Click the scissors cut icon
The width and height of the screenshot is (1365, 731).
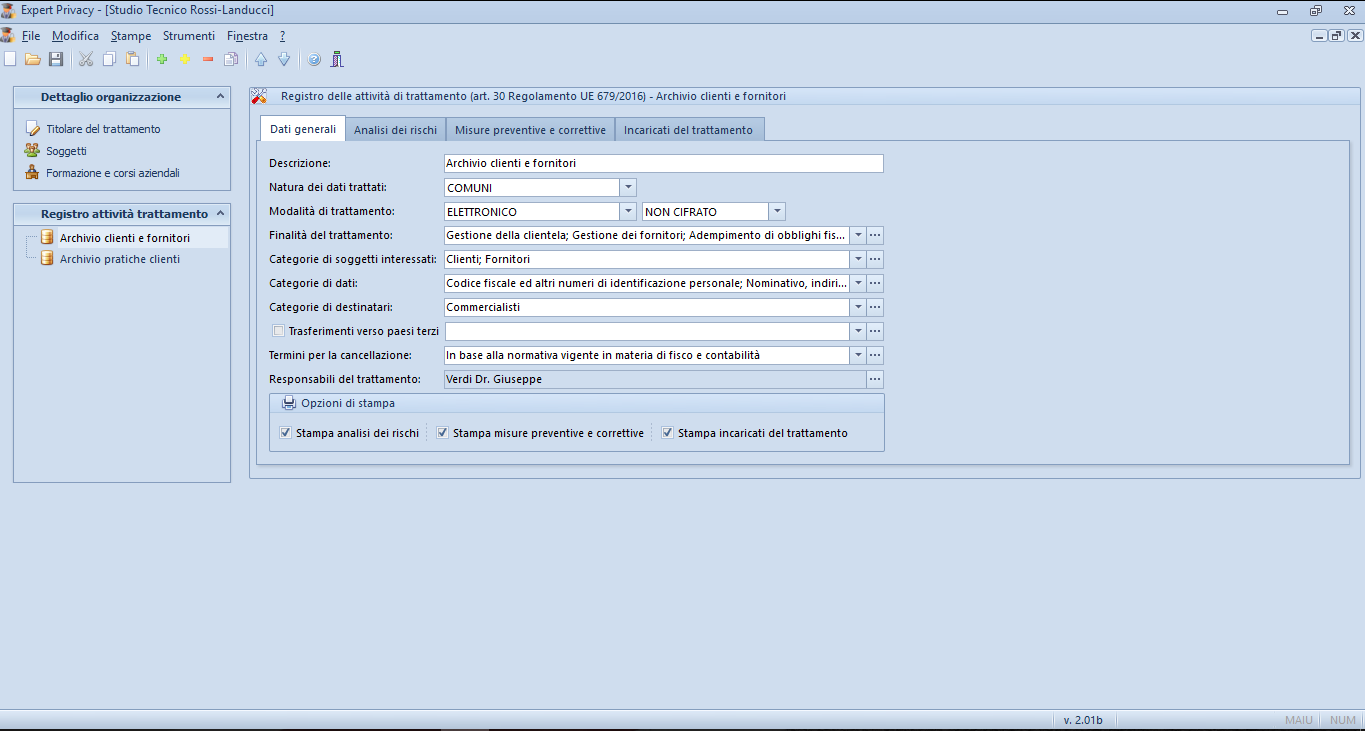tap(86, 60)
